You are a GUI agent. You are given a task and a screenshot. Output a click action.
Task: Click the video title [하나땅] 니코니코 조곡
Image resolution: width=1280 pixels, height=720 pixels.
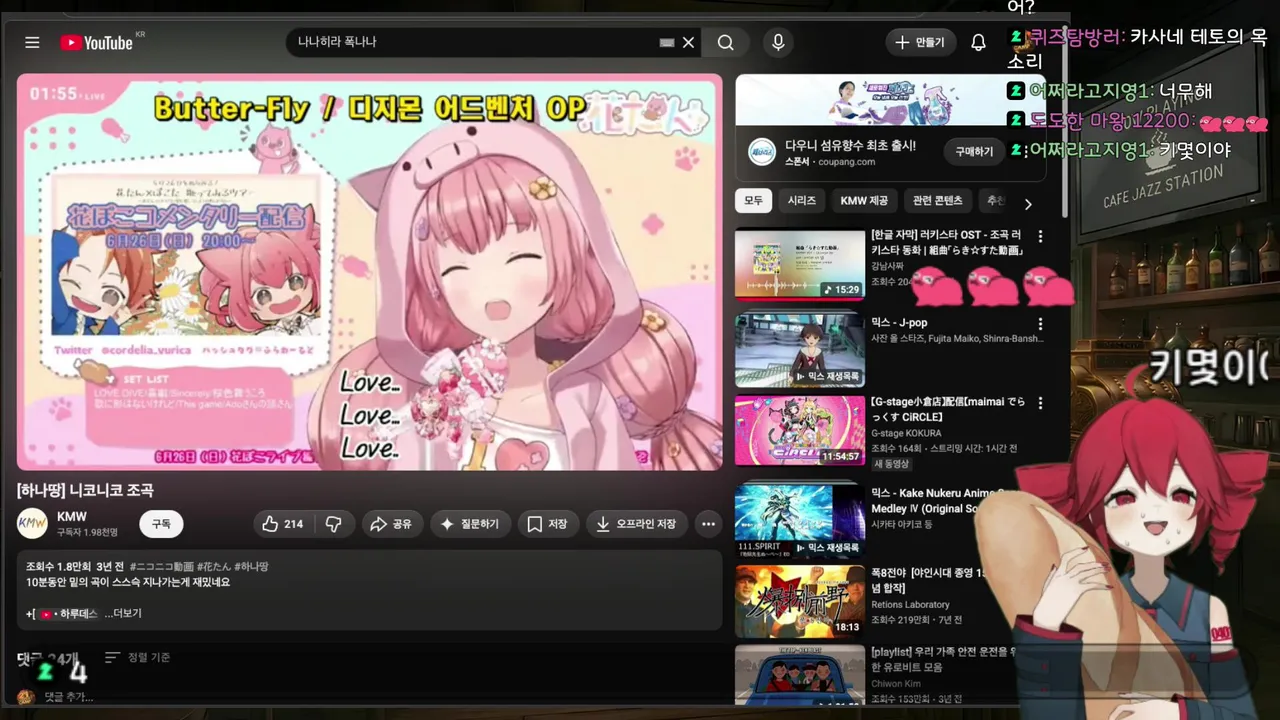click(x=85, y=490)
